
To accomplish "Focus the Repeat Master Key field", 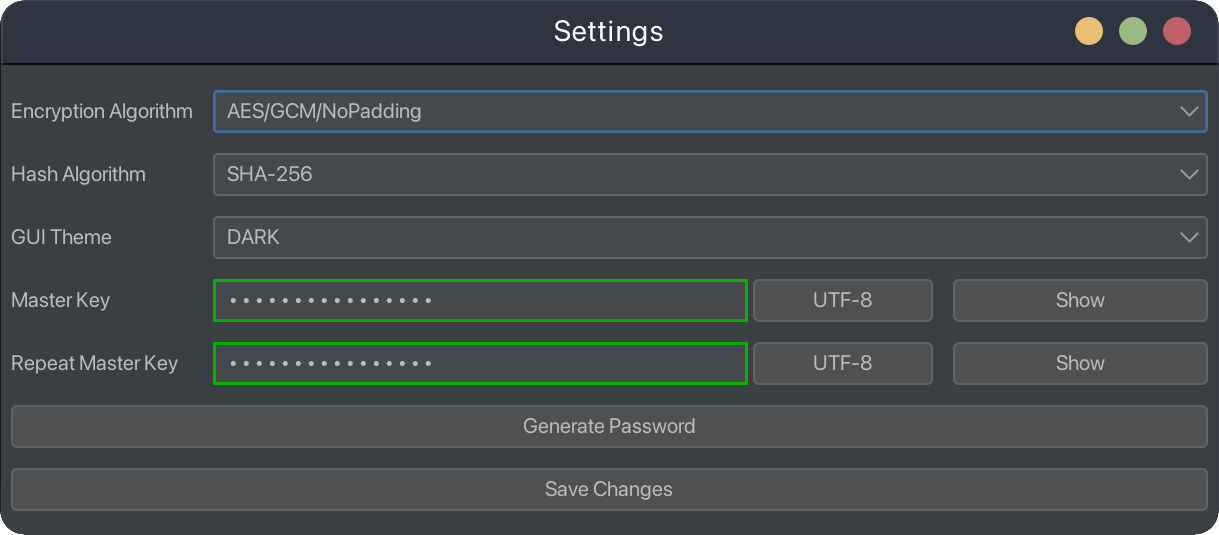I will coord(480,363).
